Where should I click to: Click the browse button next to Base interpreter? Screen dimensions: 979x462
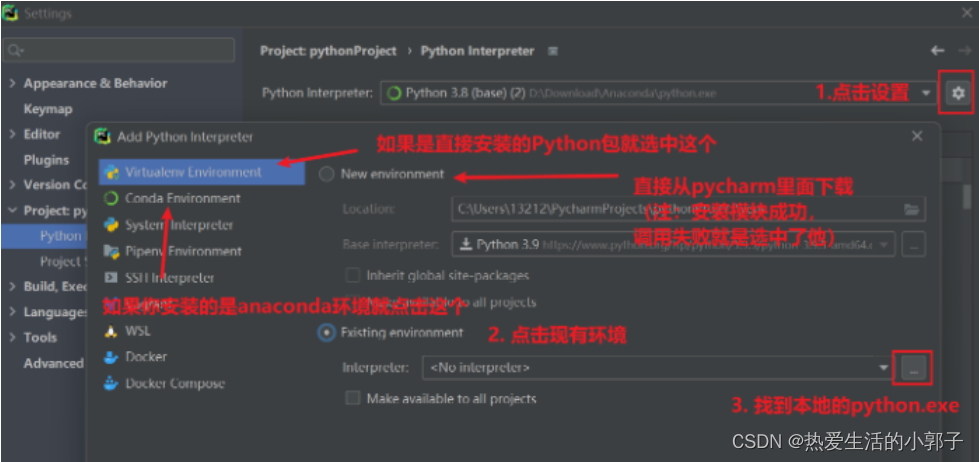tap(913, 245)
